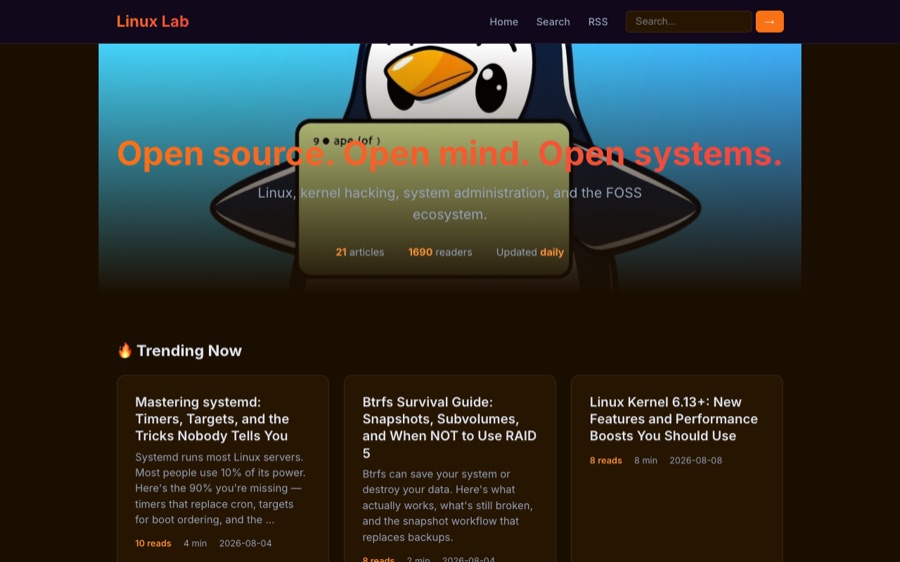Screen dimensions: 900x562
Task: Click the hero subtitle about kernel hacking
Action: tap(449, 203)
